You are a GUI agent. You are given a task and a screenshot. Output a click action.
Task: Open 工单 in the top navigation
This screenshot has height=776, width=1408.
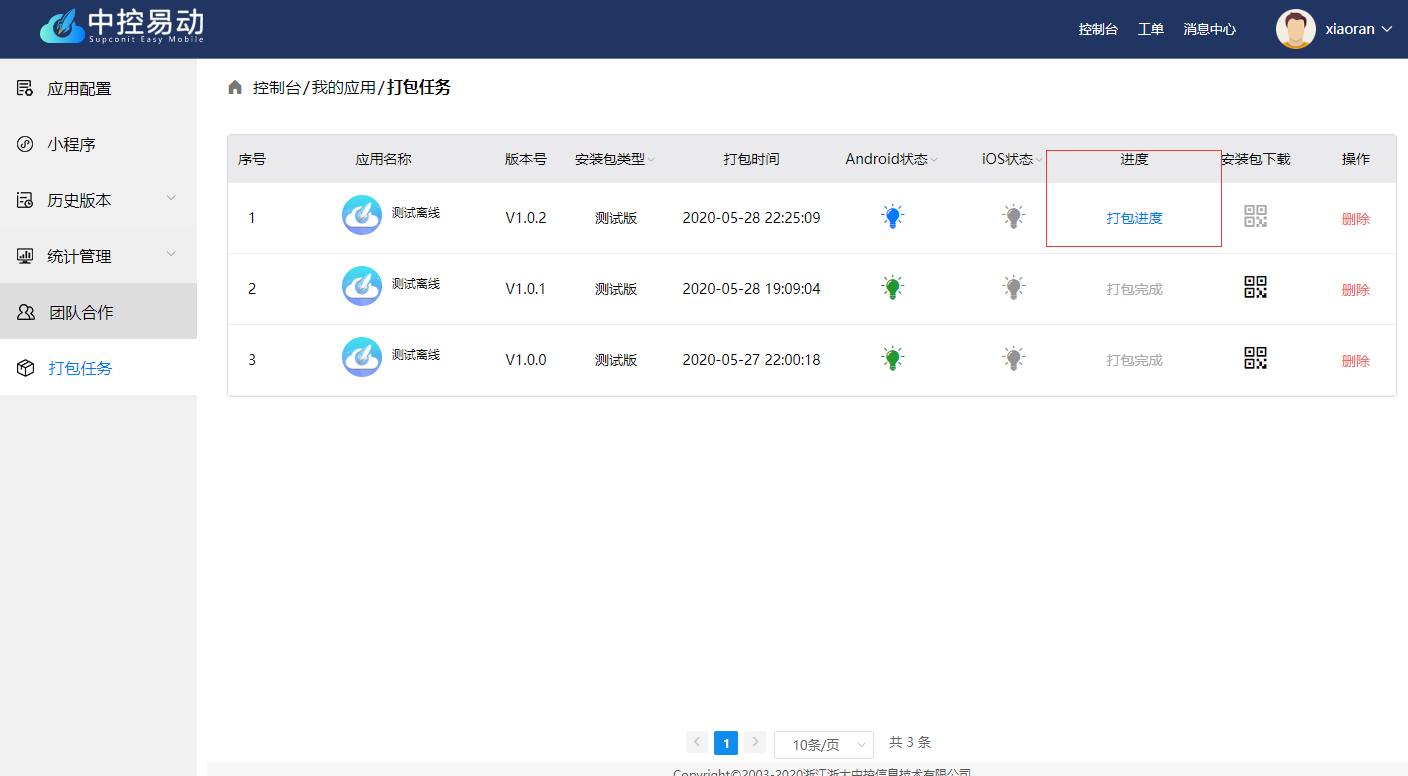pyautogui.click(x=1151, y=29)
